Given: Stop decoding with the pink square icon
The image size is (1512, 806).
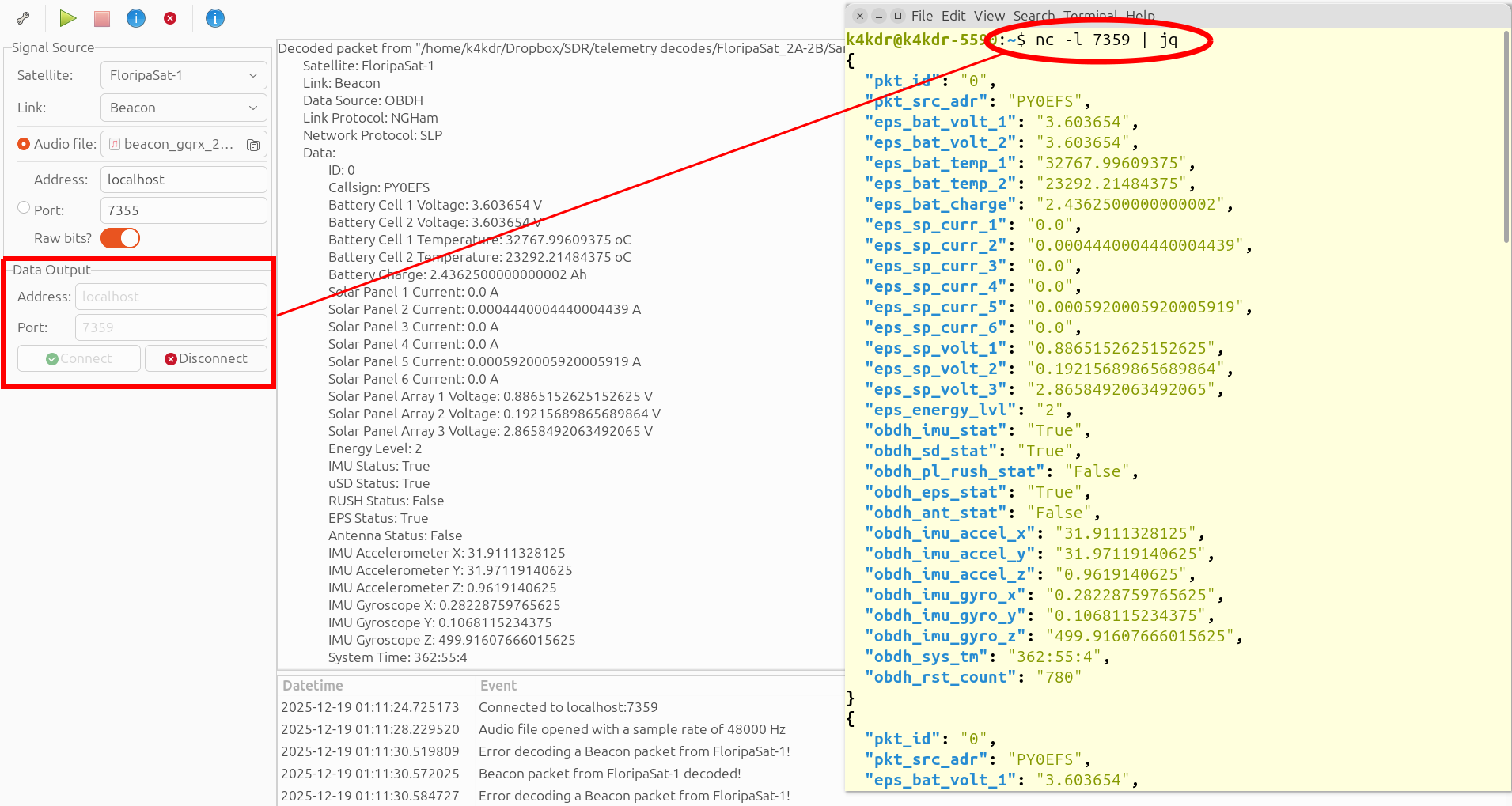Looking at the screenshot, I should (102, 18).
